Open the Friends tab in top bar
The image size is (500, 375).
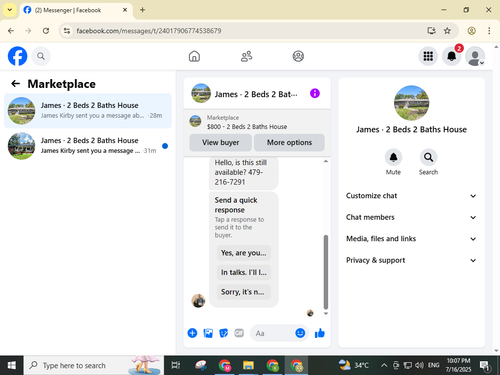point(246,56)
